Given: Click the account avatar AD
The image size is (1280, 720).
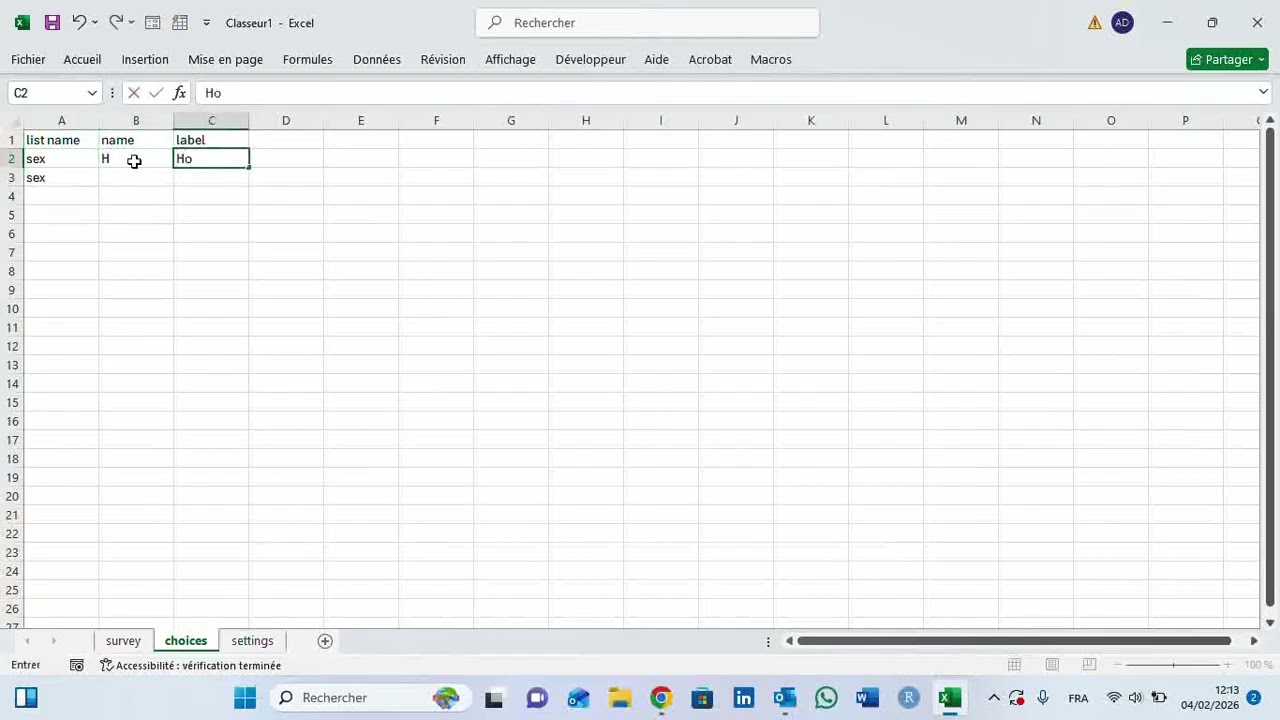Looking at the screenshot, I should coord(1122,22).
